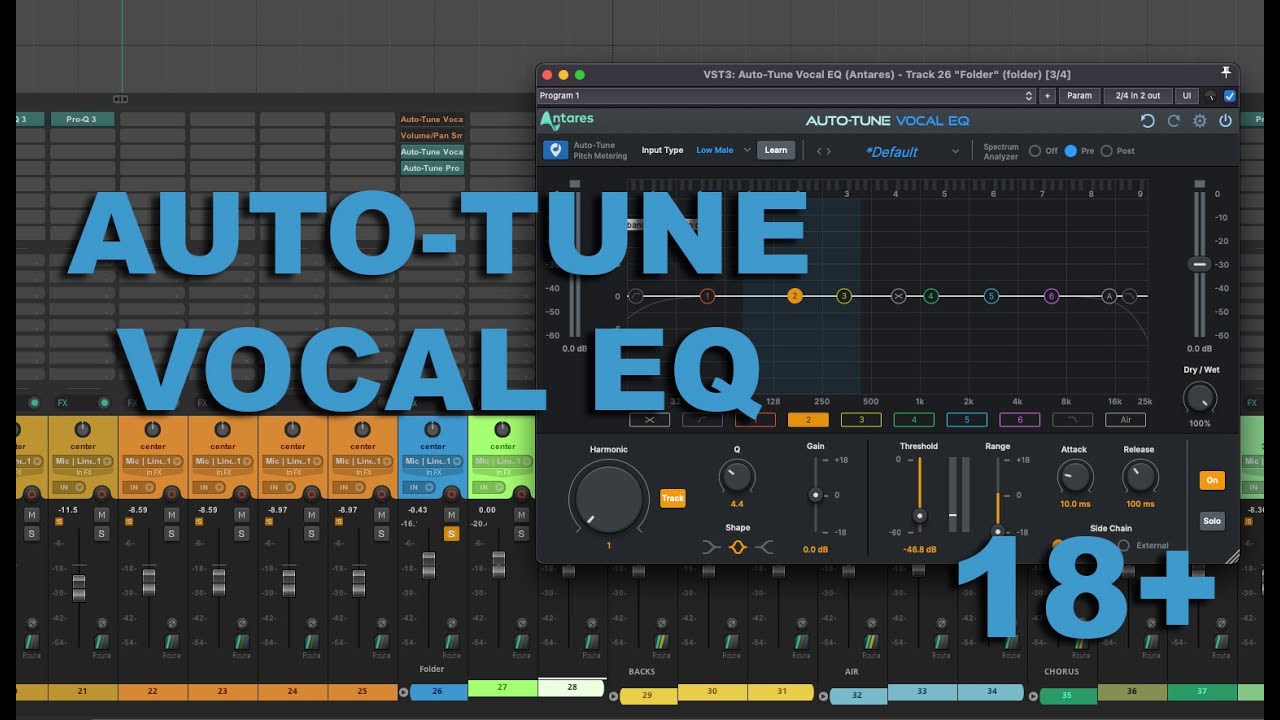Click the Redo arrow icon in Auto-Tune Vocal EQ
Viewport: 1280px width, 720px height.
click(x=1173, y=121)
